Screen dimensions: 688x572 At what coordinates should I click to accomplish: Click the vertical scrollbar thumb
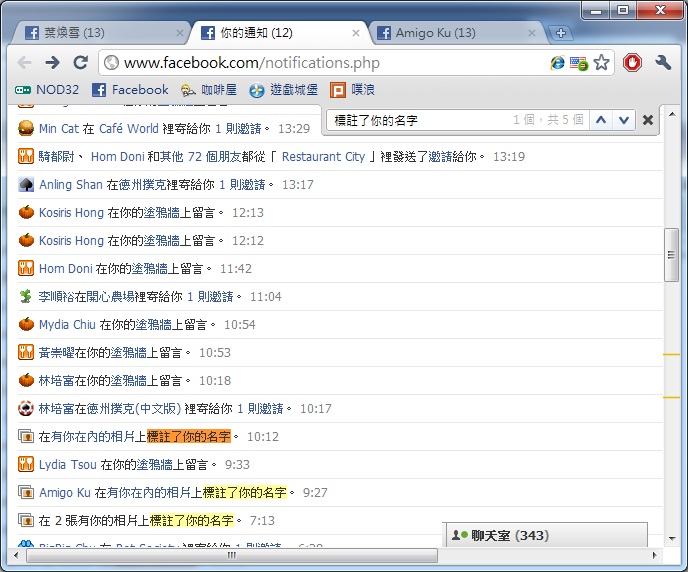[671, 255]
